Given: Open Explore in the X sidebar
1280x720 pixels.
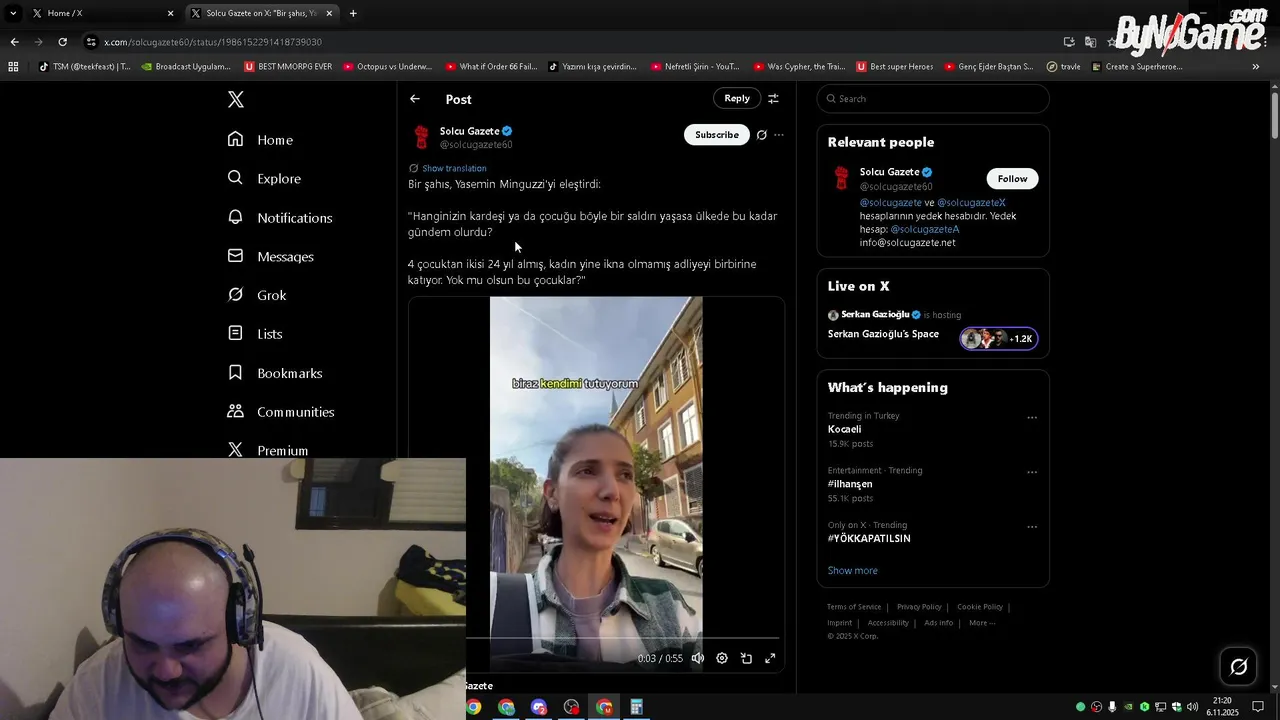Looking at the screenshot, I should [264, 179].
